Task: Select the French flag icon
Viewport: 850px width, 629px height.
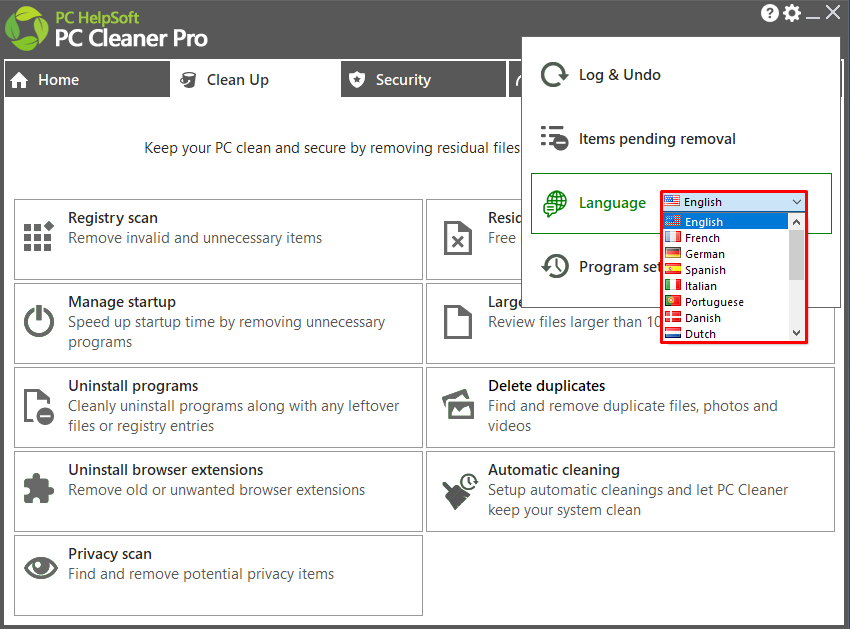Action: pos(673,238)
